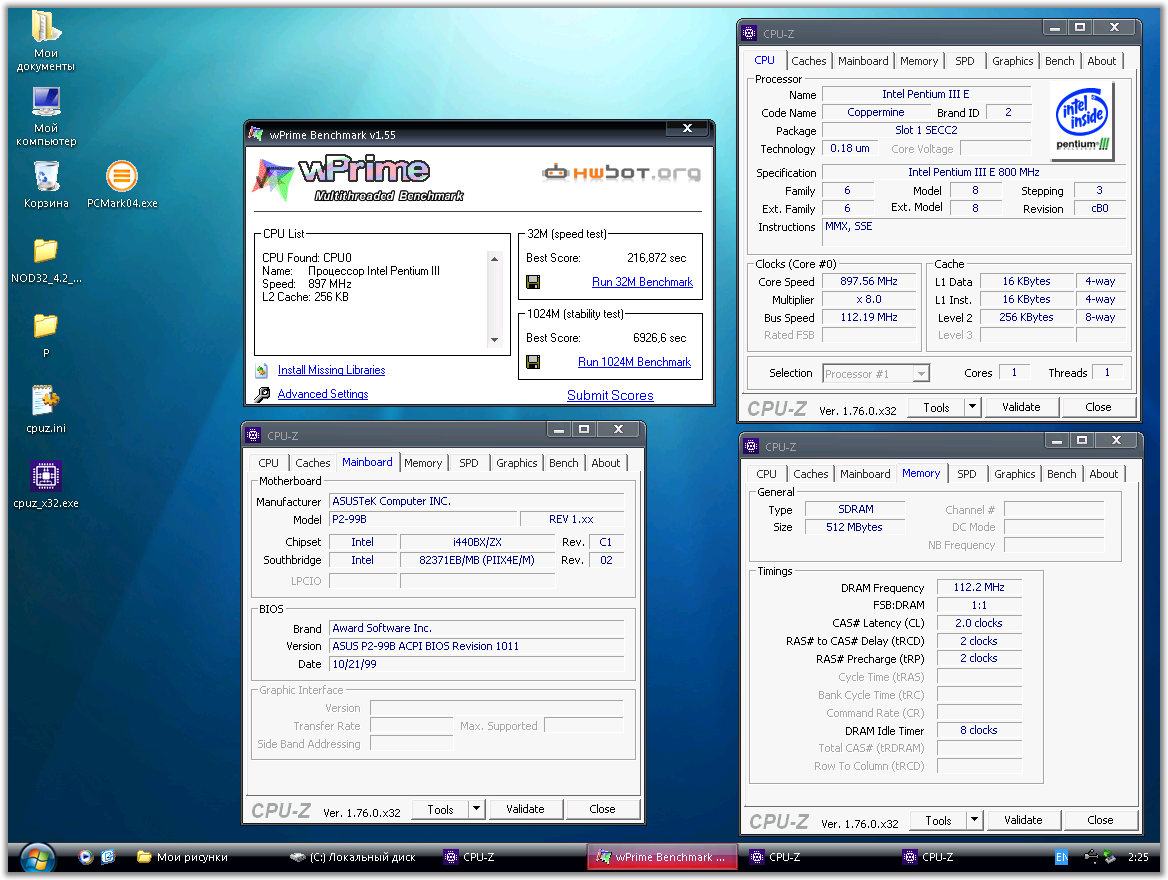Click the Intel Inside Pentium III logo
This screenshot has height=880, width=1168.
pos(1082,120)
